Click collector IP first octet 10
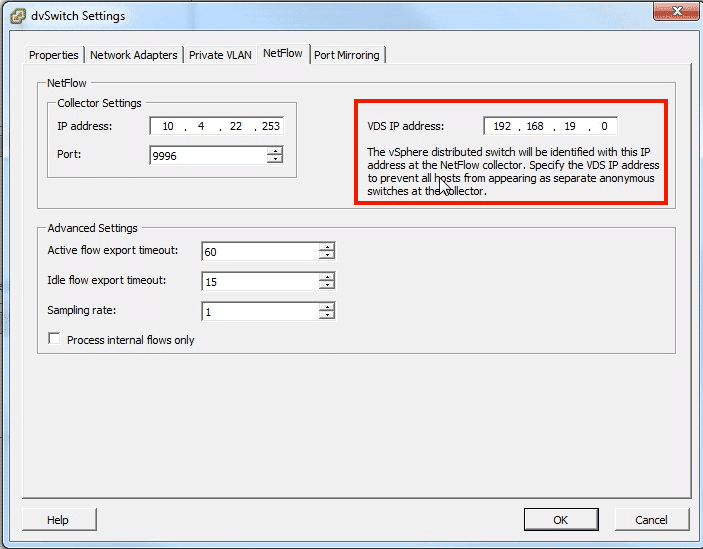Viewport: 703px width, 549px height. [168, 126]
